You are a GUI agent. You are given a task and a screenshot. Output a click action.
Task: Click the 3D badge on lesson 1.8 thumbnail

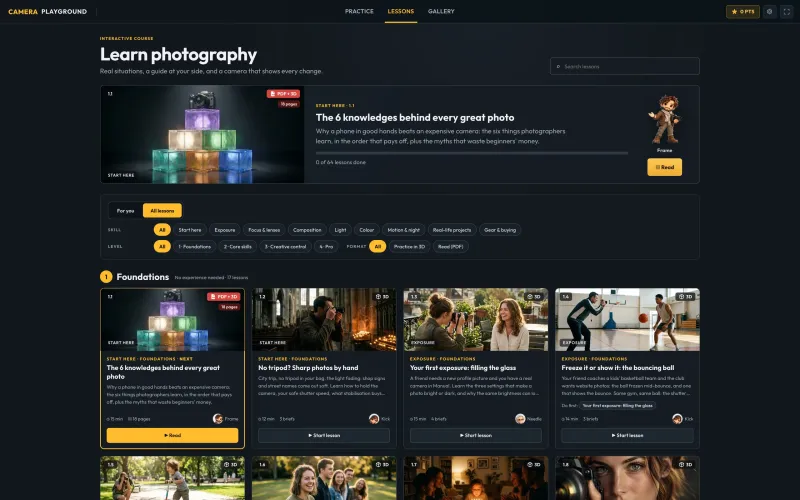[x=686, y=464]
